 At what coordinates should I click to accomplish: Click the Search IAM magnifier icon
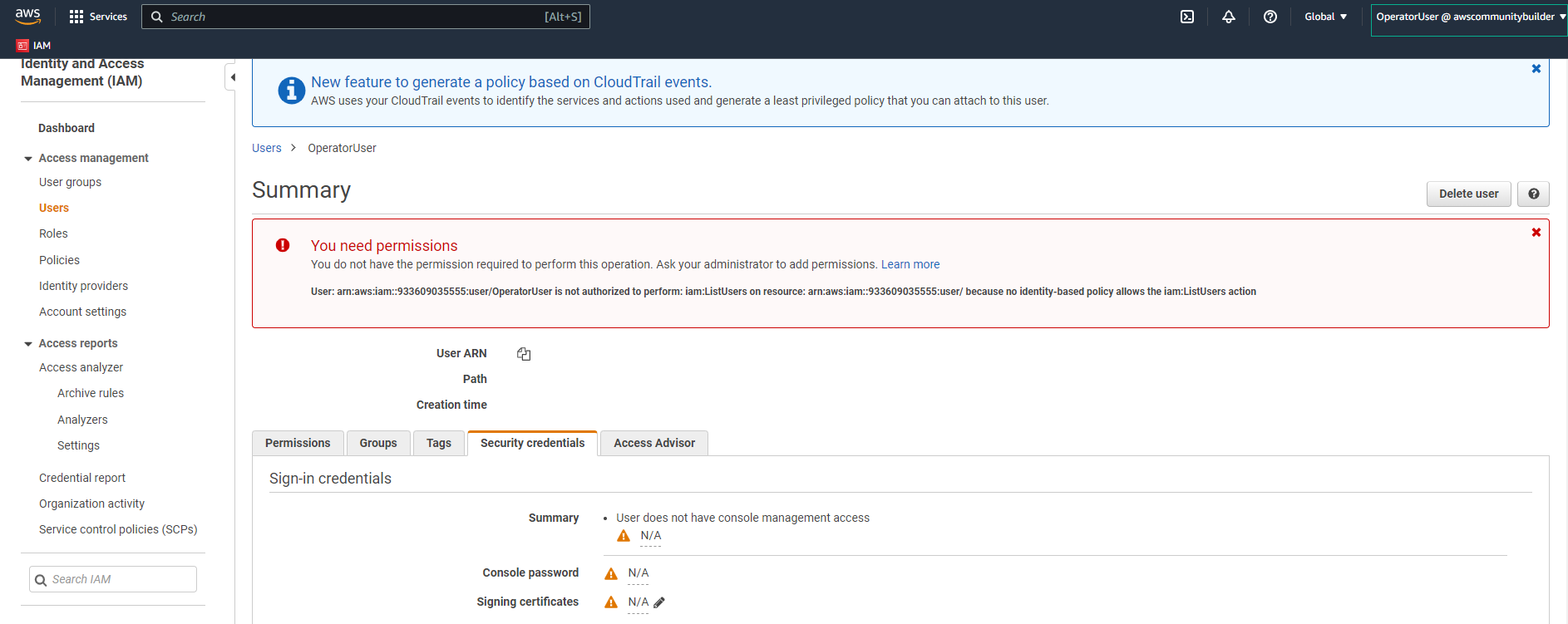[x=41, y=580]
